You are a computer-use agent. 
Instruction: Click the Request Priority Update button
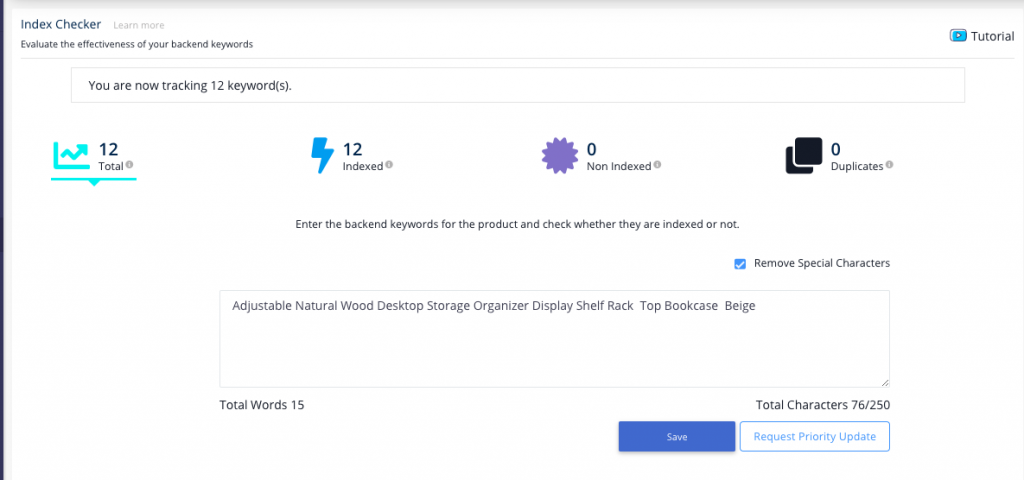(x=814, y=437)
